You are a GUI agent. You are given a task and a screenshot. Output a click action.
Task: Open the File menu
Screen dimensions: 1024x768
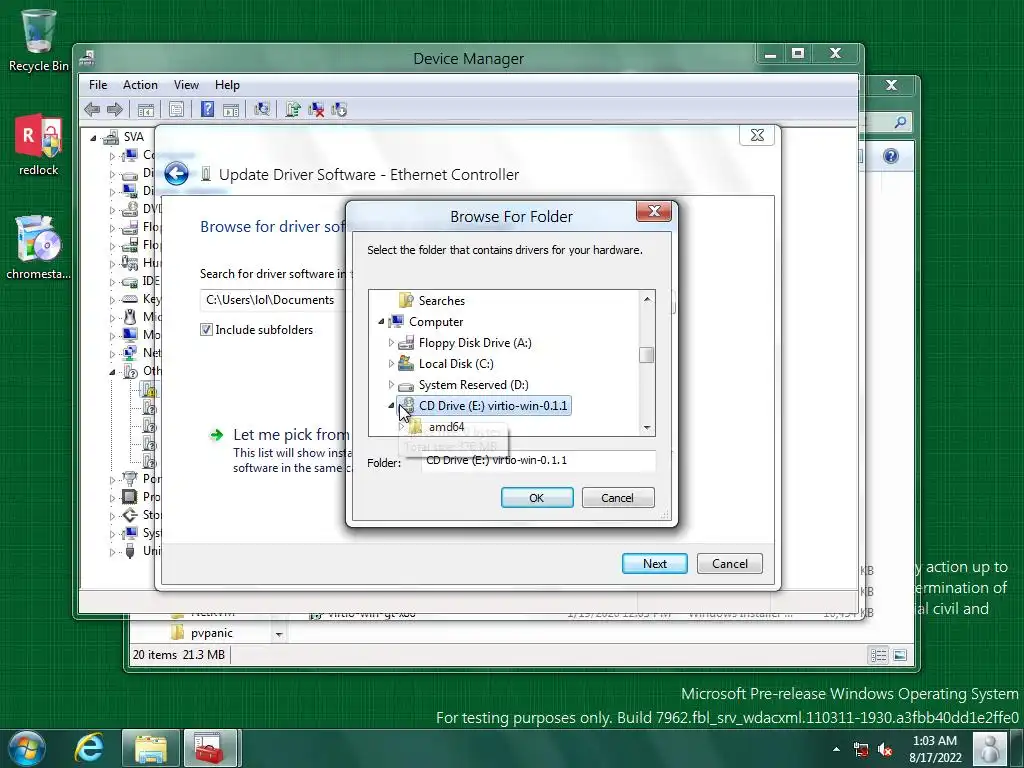pos(98,85)
